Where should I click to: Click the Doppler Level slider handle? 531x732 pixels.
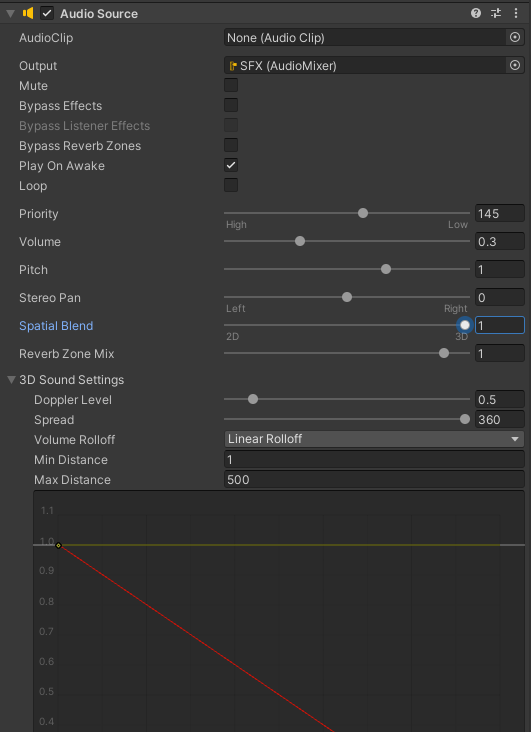(253, 399)
